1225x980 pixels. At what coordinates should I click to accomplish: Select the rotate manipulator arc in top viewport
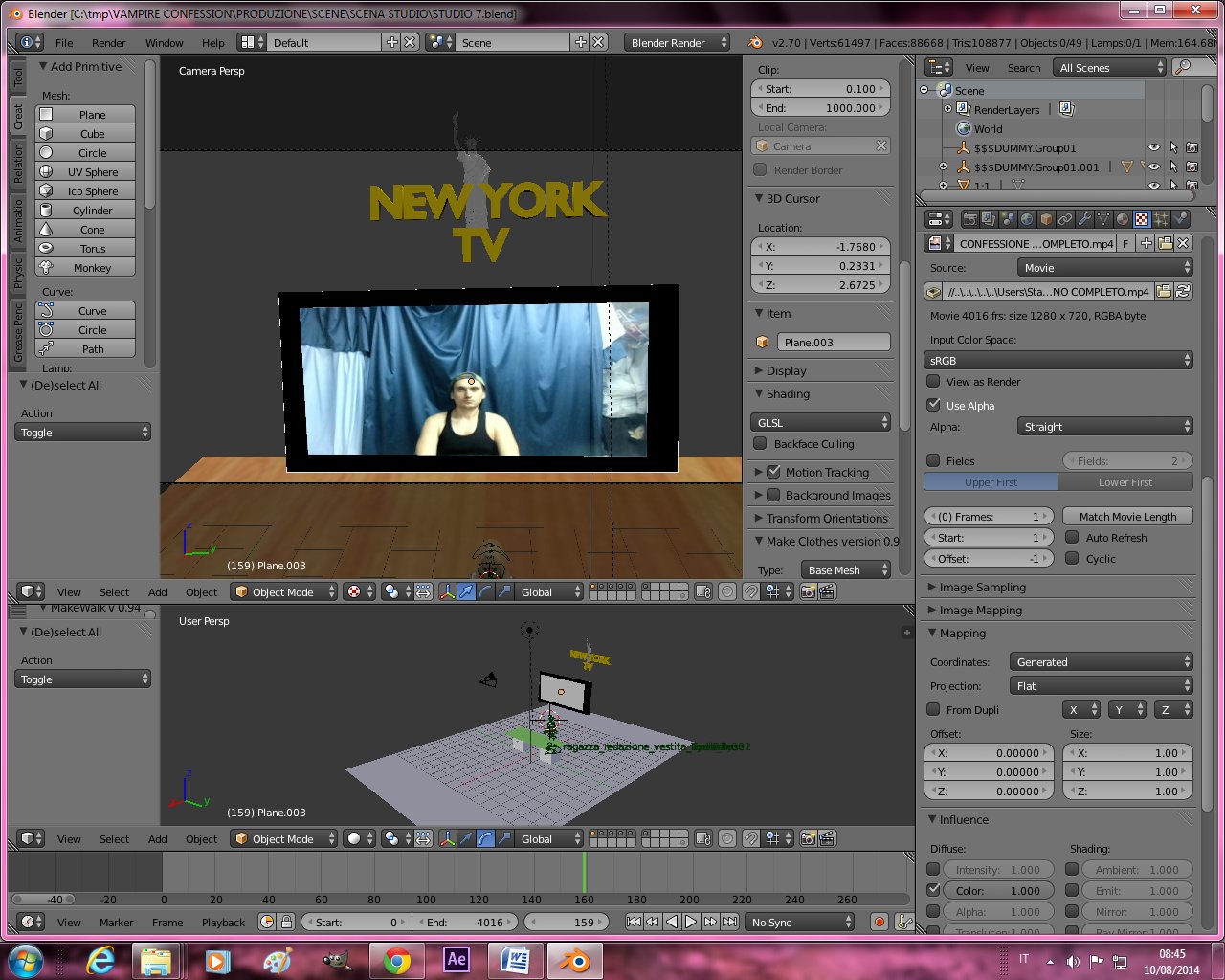click(485, 591)
